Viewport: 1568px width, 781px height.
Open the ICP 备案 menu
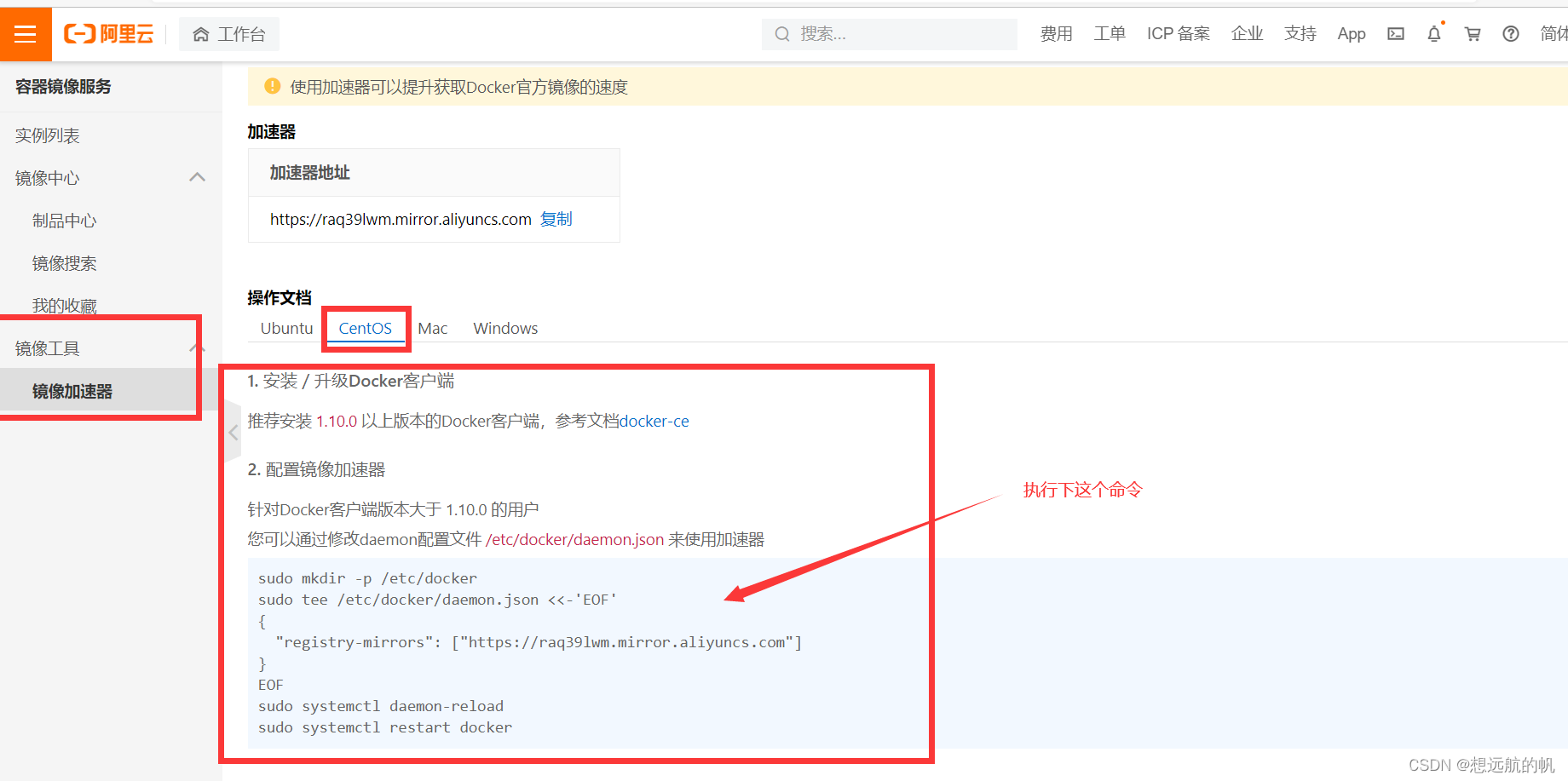click(1179, 34)
